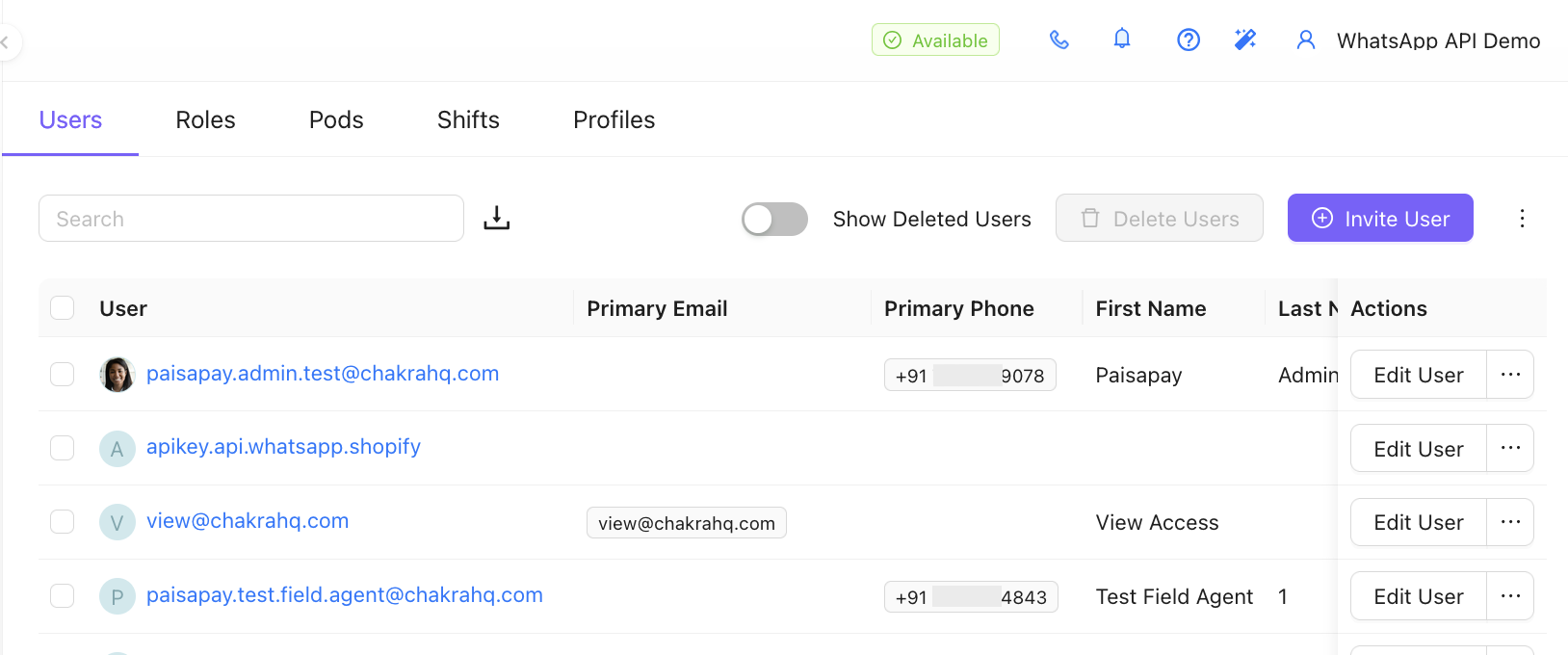Click the Invite User button
The height and width of the screenshot is (655, 1568).
click(x=1380, y=218)
